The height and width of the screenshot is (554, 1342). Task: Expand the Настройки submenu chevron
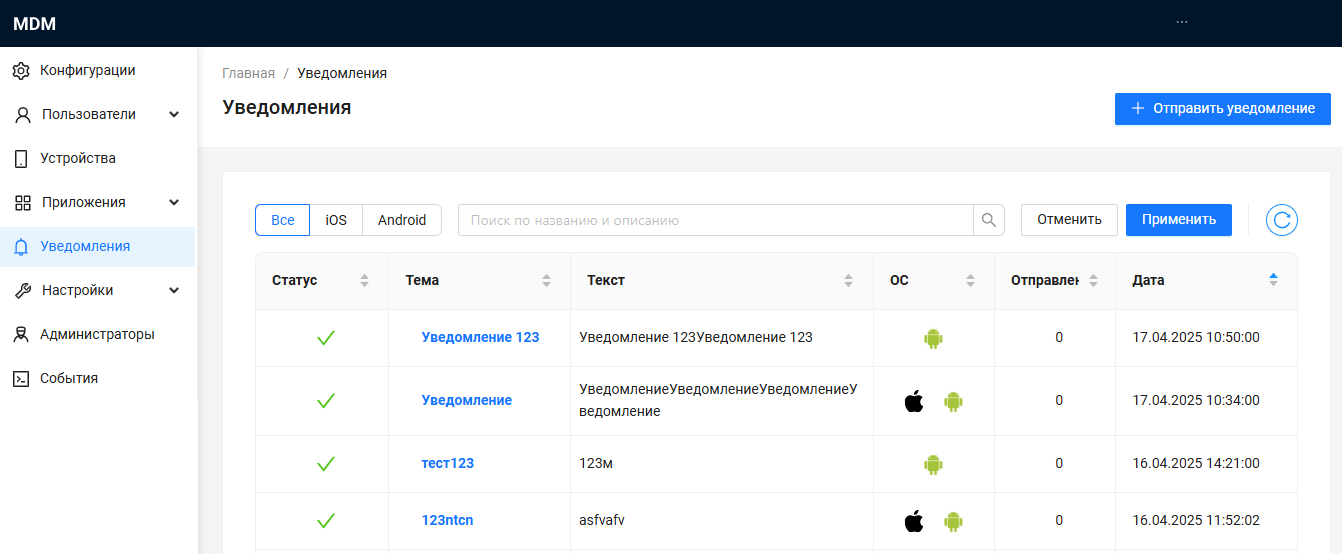(x=174, y=291)
